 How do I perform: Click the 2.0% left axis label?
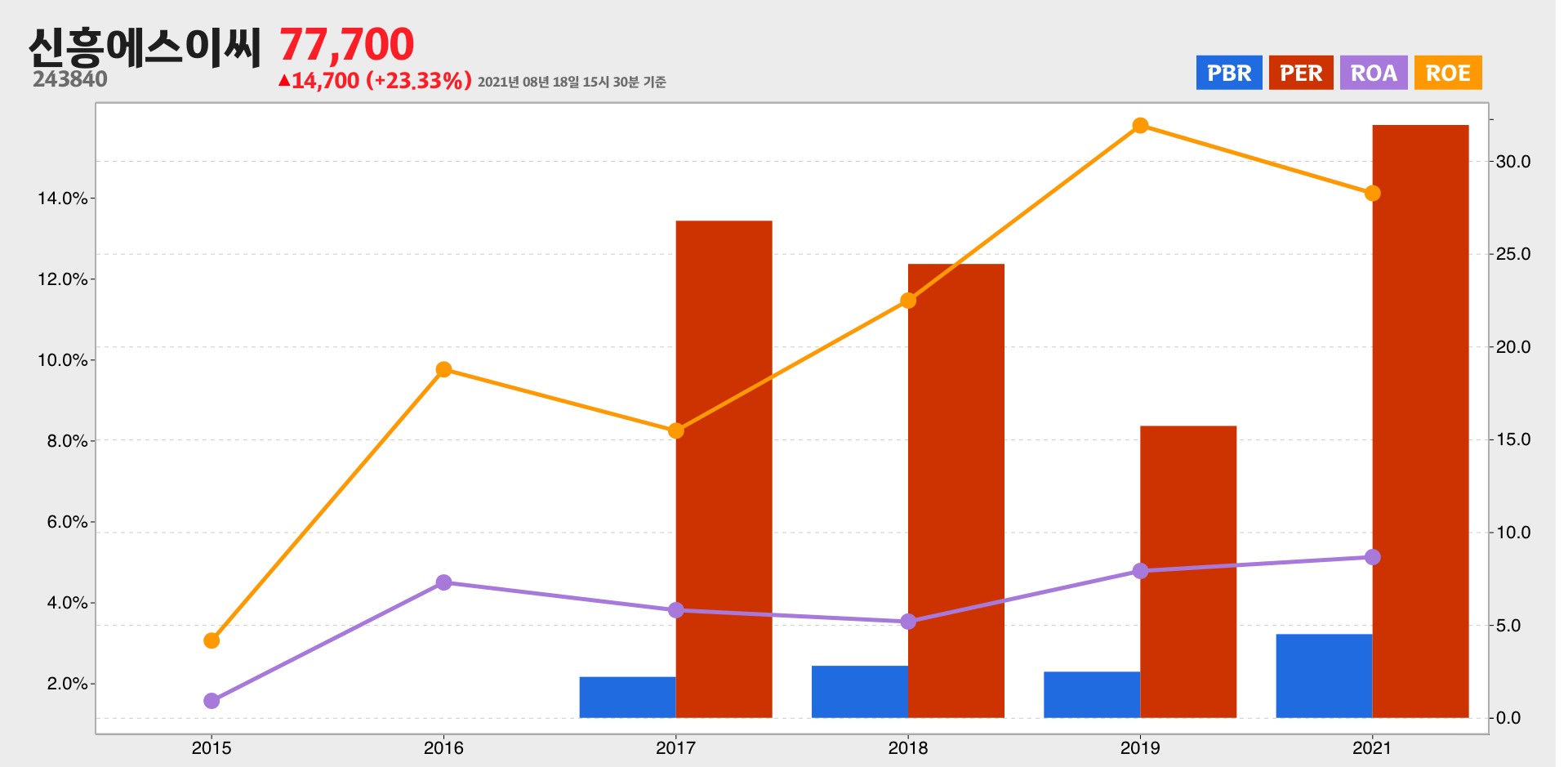(x=67, y=684)
